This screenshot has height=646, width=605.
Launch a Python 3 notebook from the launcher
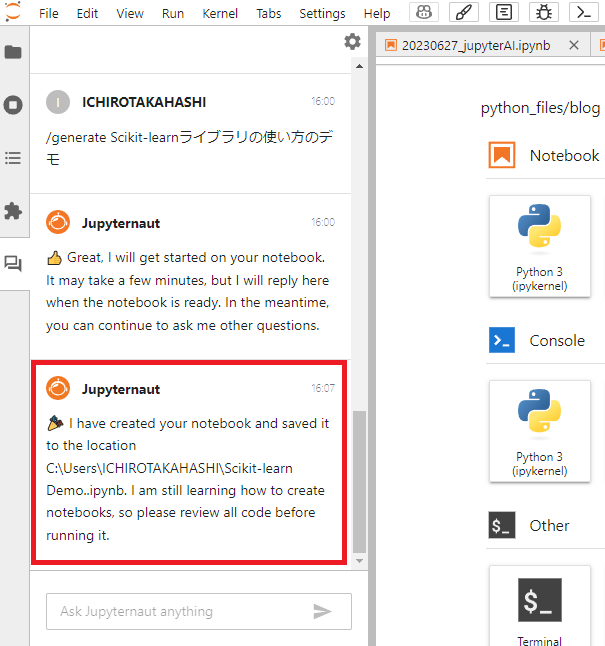tap(539, 245)
